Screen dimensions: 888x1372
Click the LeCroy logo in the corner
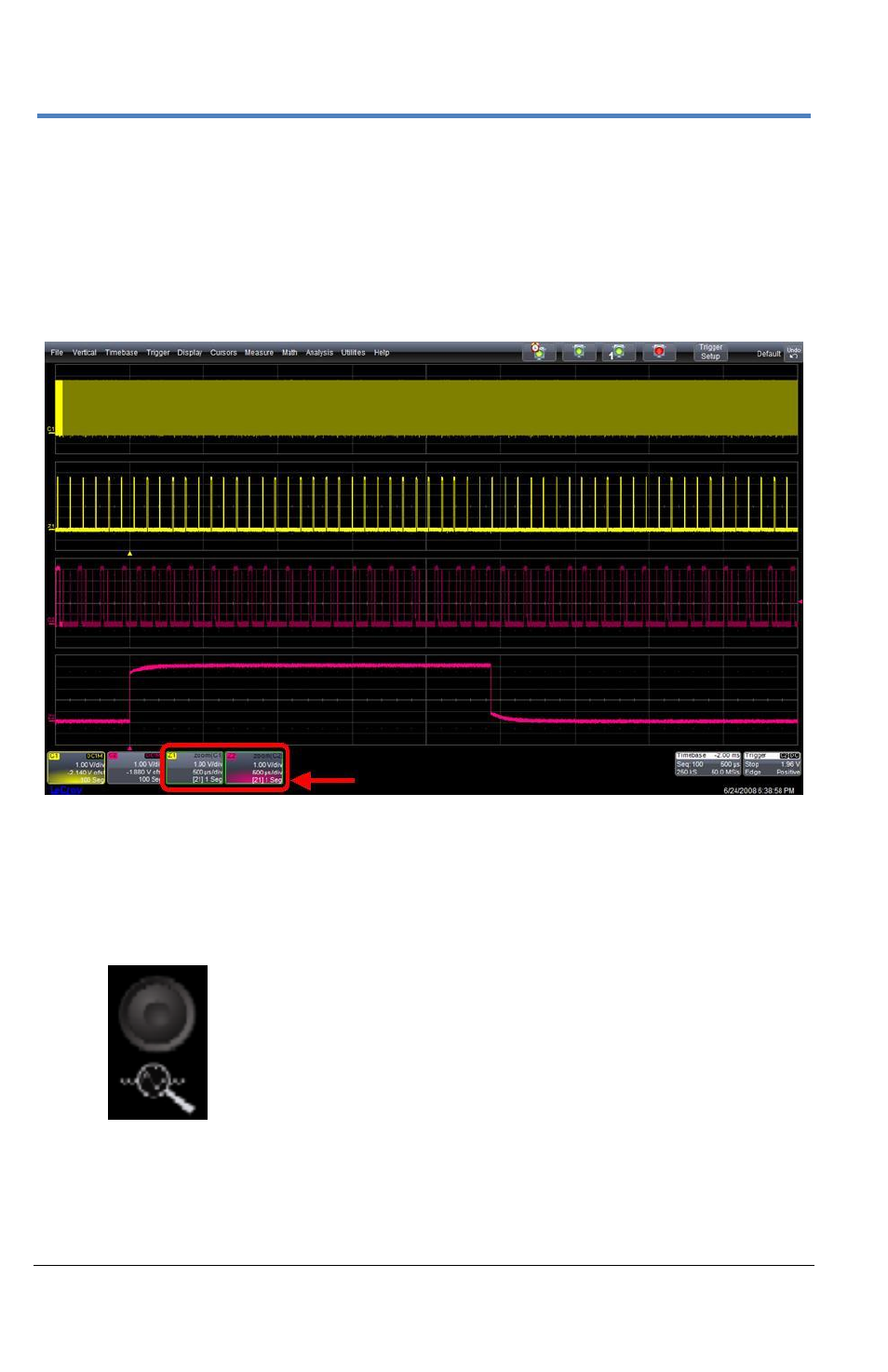coord(65,790)
